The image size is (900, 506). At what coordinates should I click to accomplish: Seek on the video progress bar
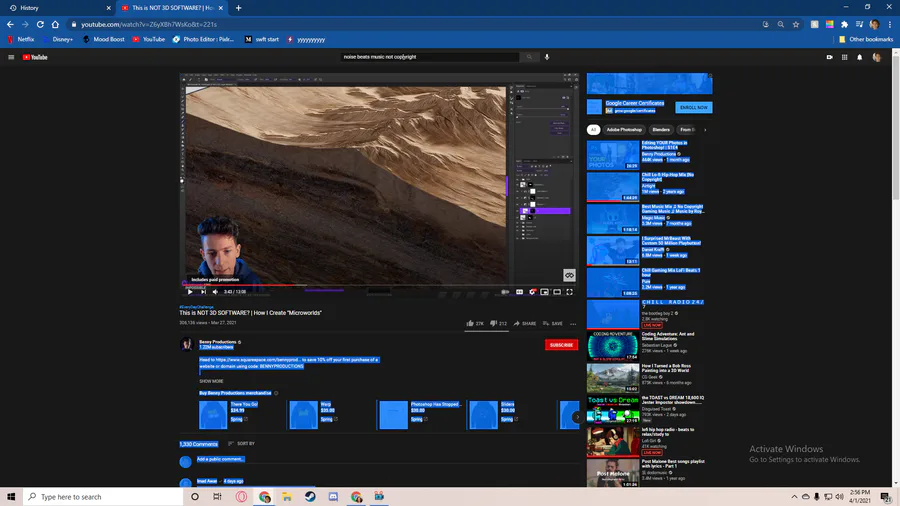click(380, 284)
